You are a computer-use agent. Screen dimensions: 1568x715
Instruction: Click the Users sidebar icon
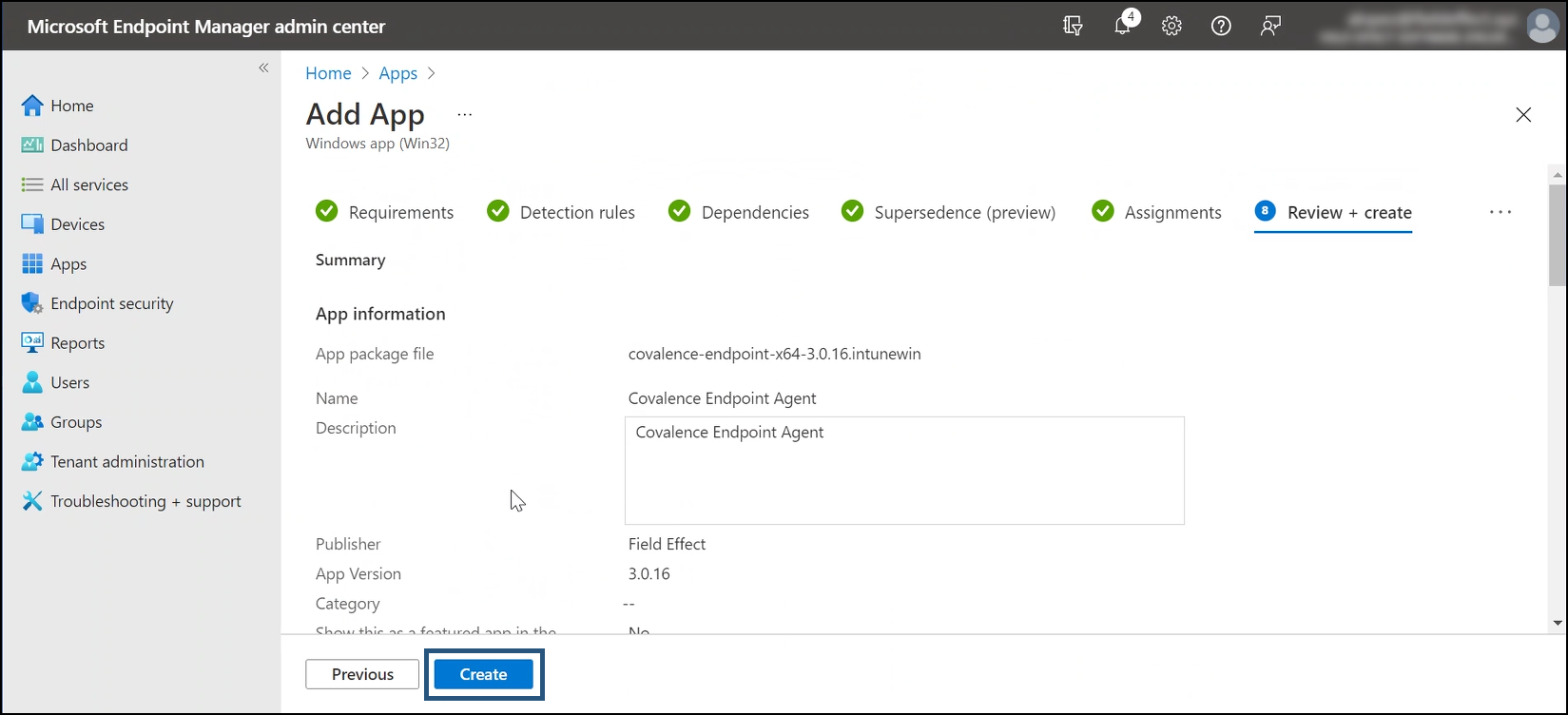(x=32, y=382)
